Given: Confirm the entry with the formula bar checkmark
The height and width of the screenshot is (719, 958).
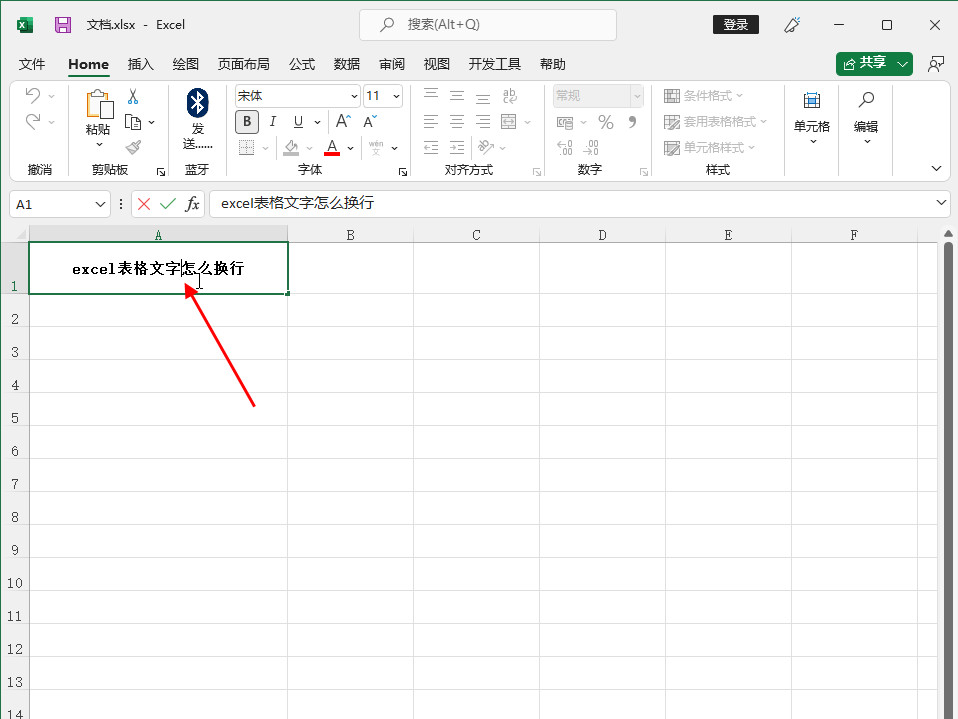Looking at the screenshot, I should point(167,204).
